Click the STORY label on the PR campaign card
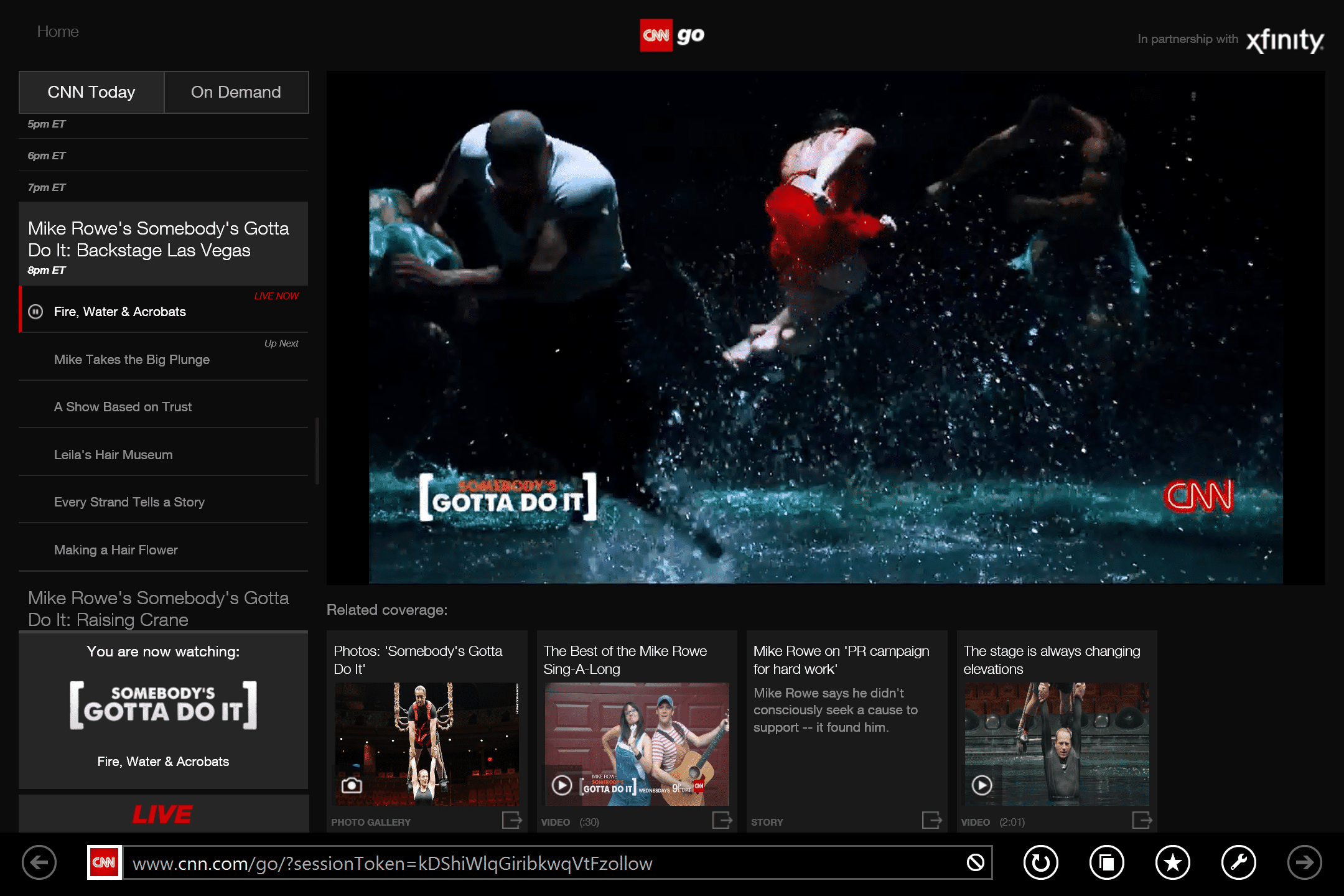This screenshot has height=896, width=1344. [x=767, y=822]
